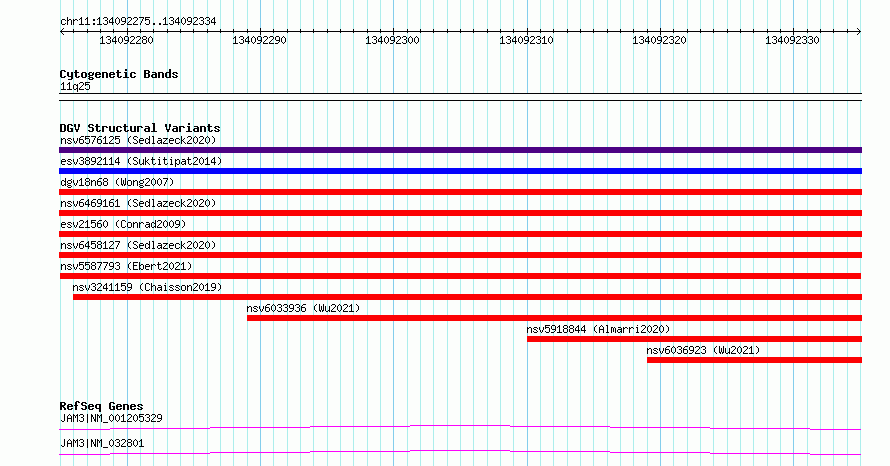Image resolution: width=890 pixels, height=466 pixels.
Task: Click ruler position 134092320
Action: (660, 40)
